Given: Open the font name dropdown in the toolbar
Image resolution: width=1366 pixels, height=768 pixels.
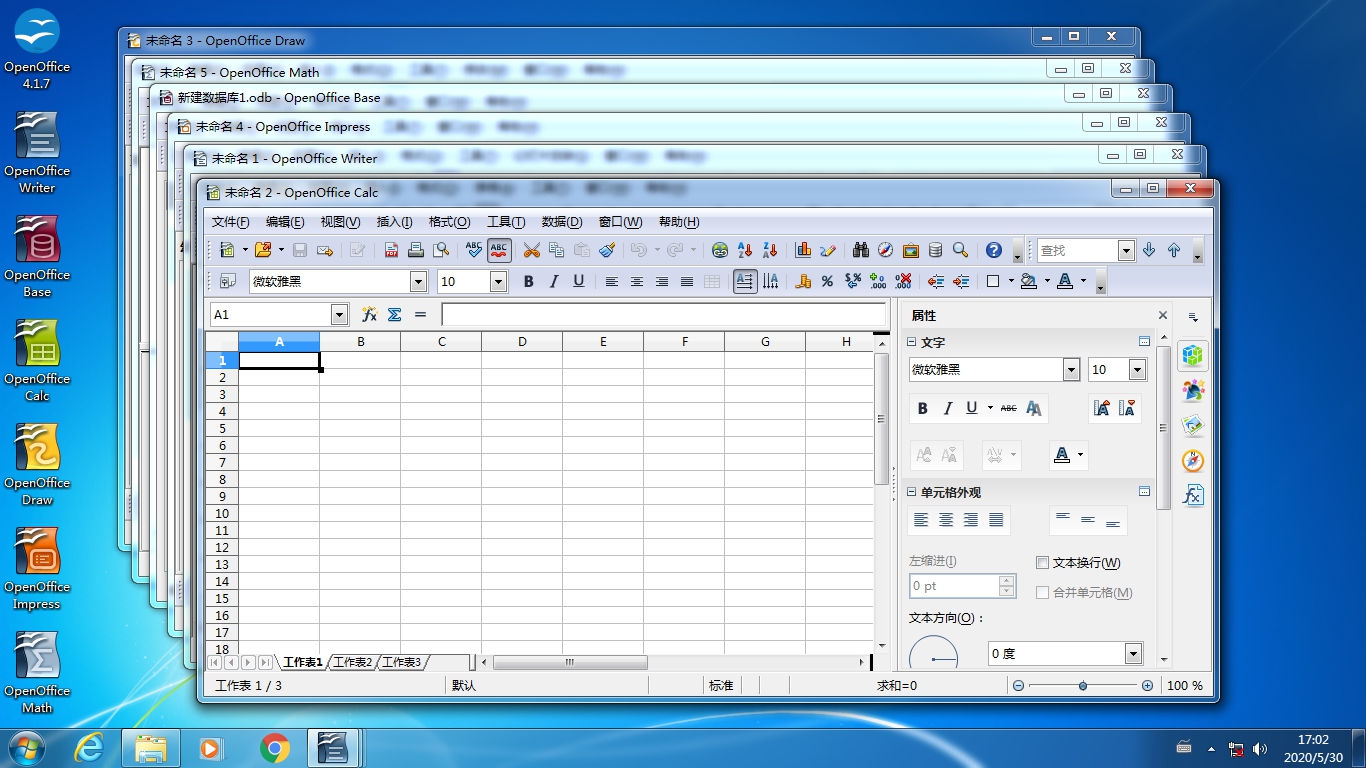Looking at the screenshot, I should pos(418,282).
